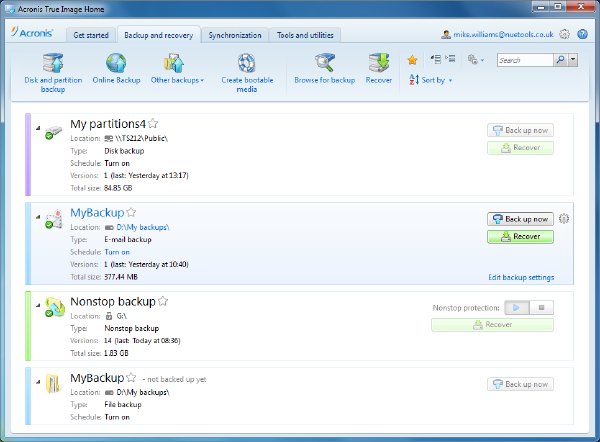Open operations gear for e-mail MyBackup
The image size is (600, 442).
tap(564, 219)
